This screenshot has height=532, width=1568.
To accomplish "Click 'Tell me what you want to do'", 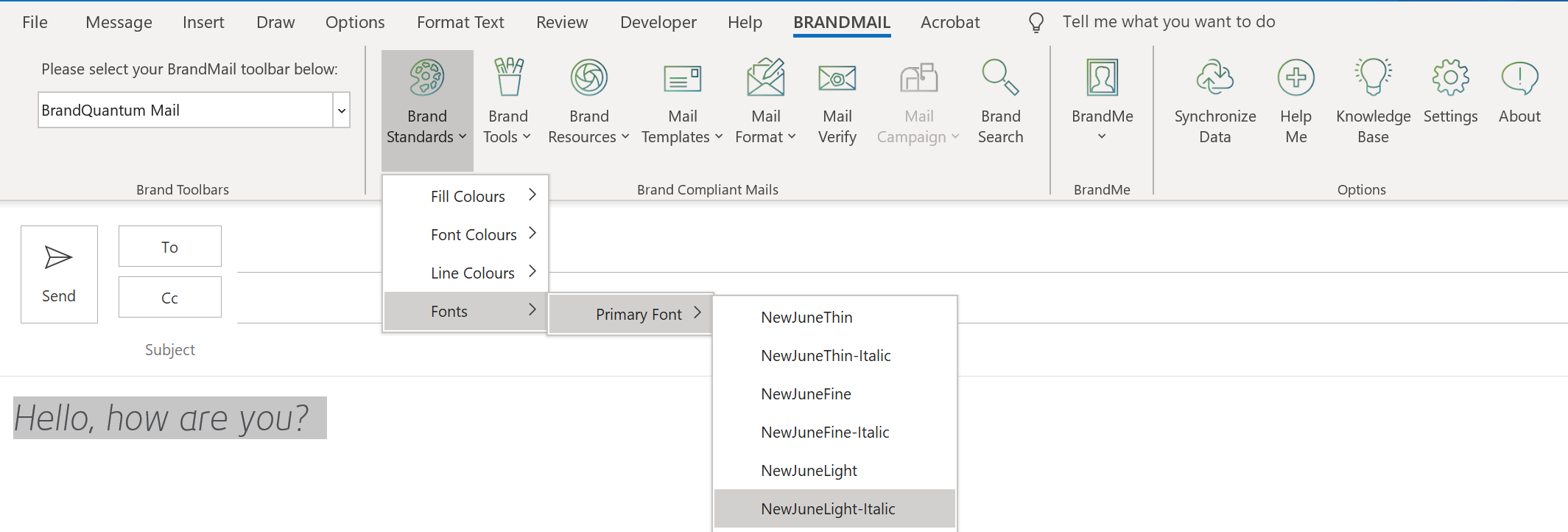I will point(1169,22).
